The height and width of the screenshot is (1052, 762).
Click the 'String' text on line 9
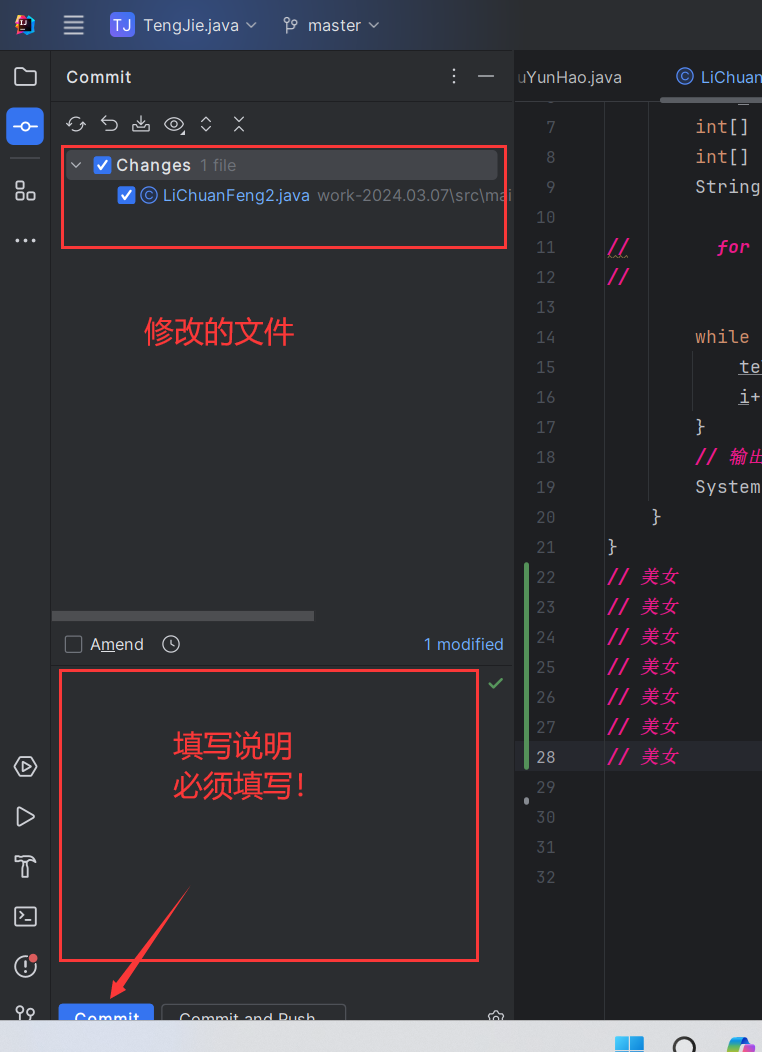tap(727, 187)
